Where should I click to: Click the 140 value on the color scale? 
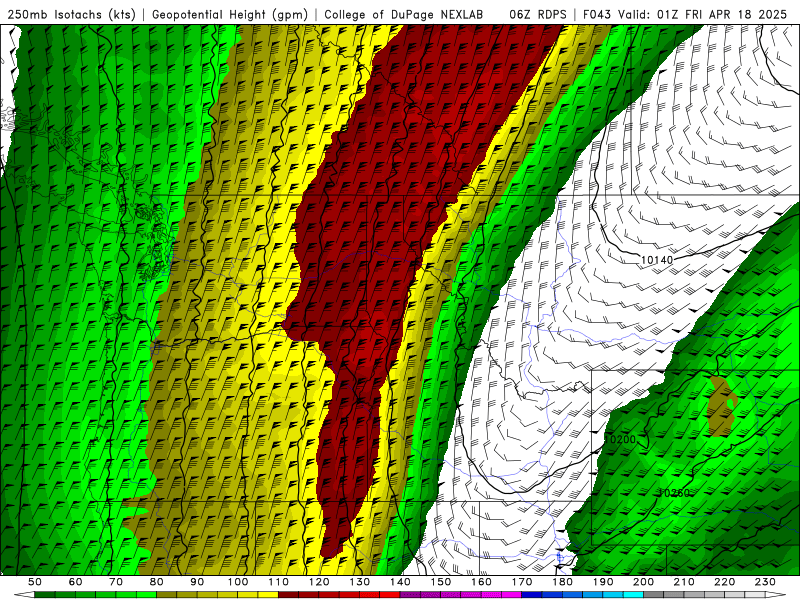(x=401, y=582)
